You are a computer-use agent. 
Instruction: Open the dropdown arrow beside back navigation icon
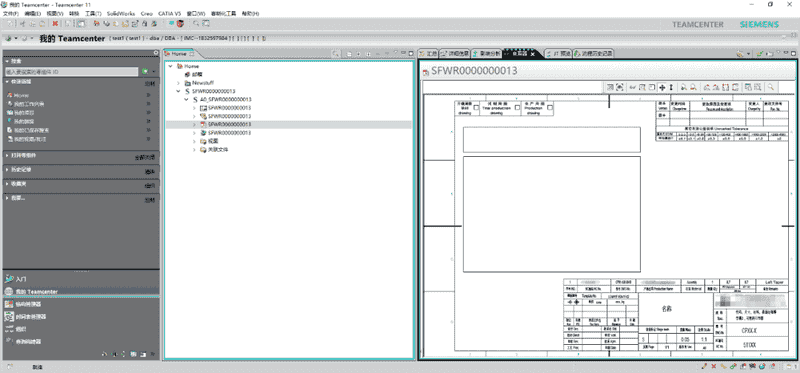(16, 39)
